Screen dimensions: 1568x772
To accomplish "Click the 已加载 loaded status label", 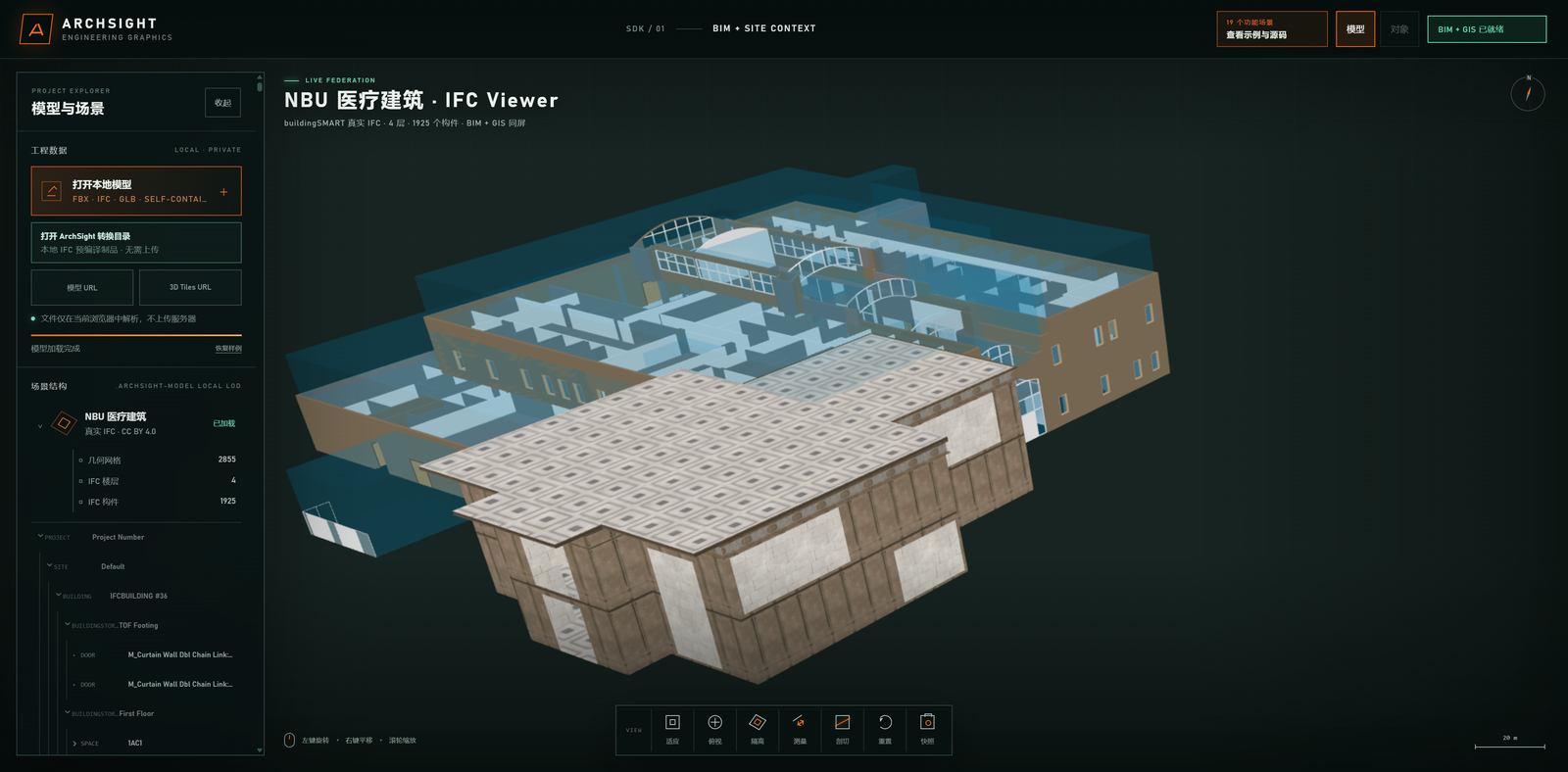I will (x=224, y=424).
